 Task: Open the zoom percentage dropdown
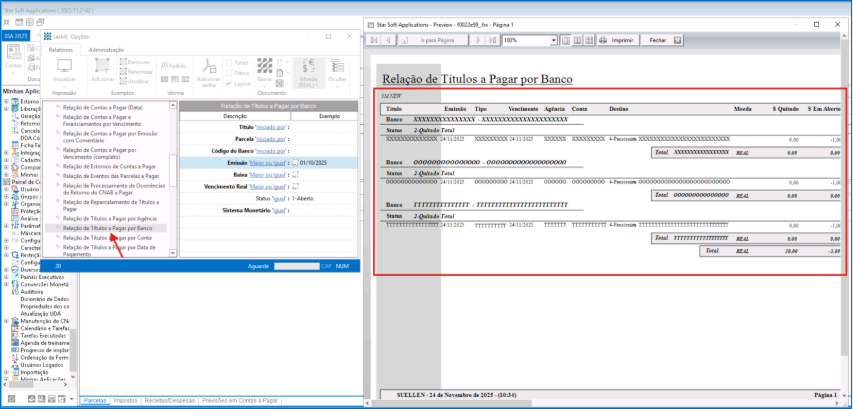[x=553, y=40]
